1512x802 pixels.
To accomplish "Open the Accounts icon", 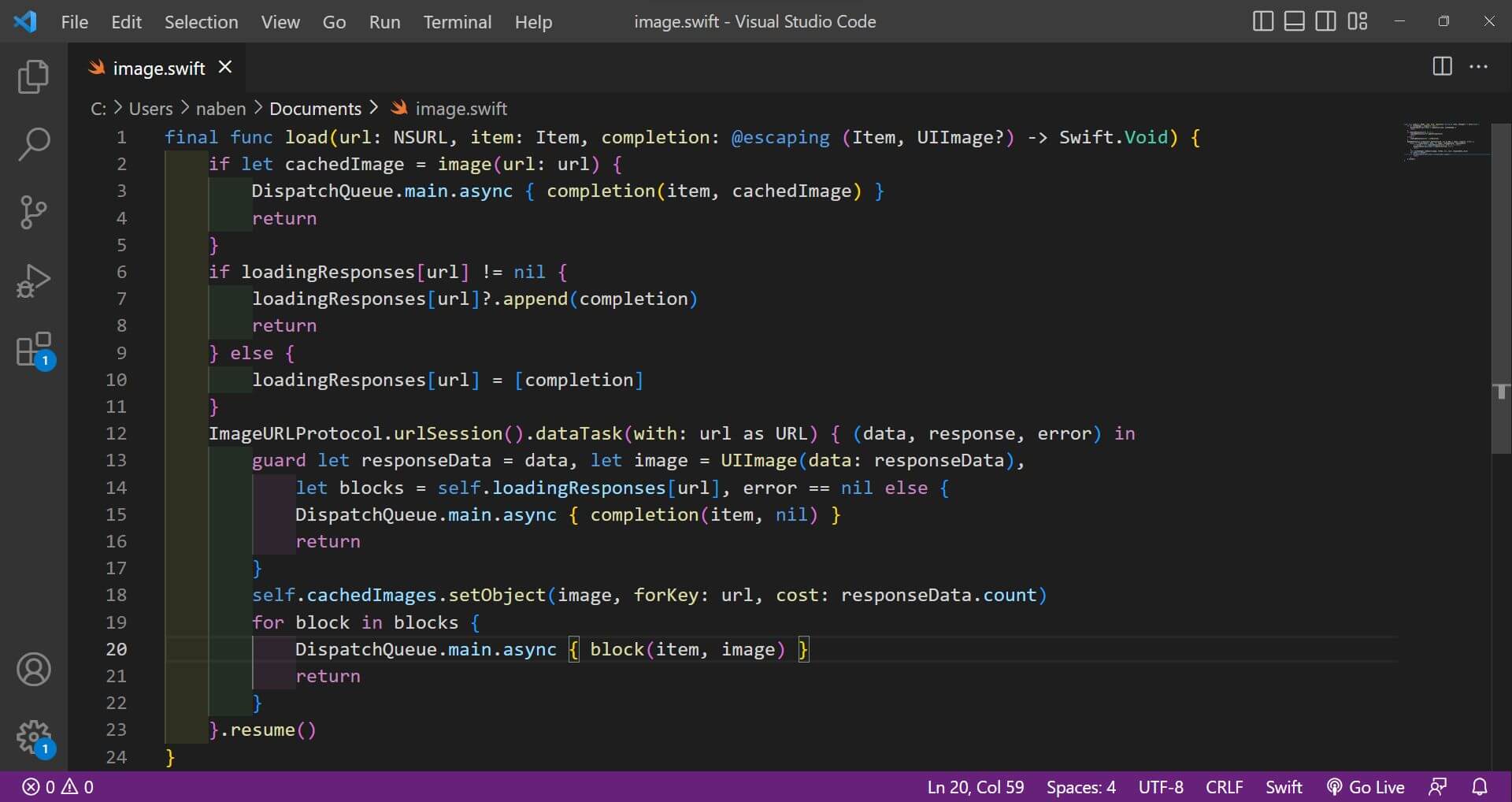I will (33, 670).
